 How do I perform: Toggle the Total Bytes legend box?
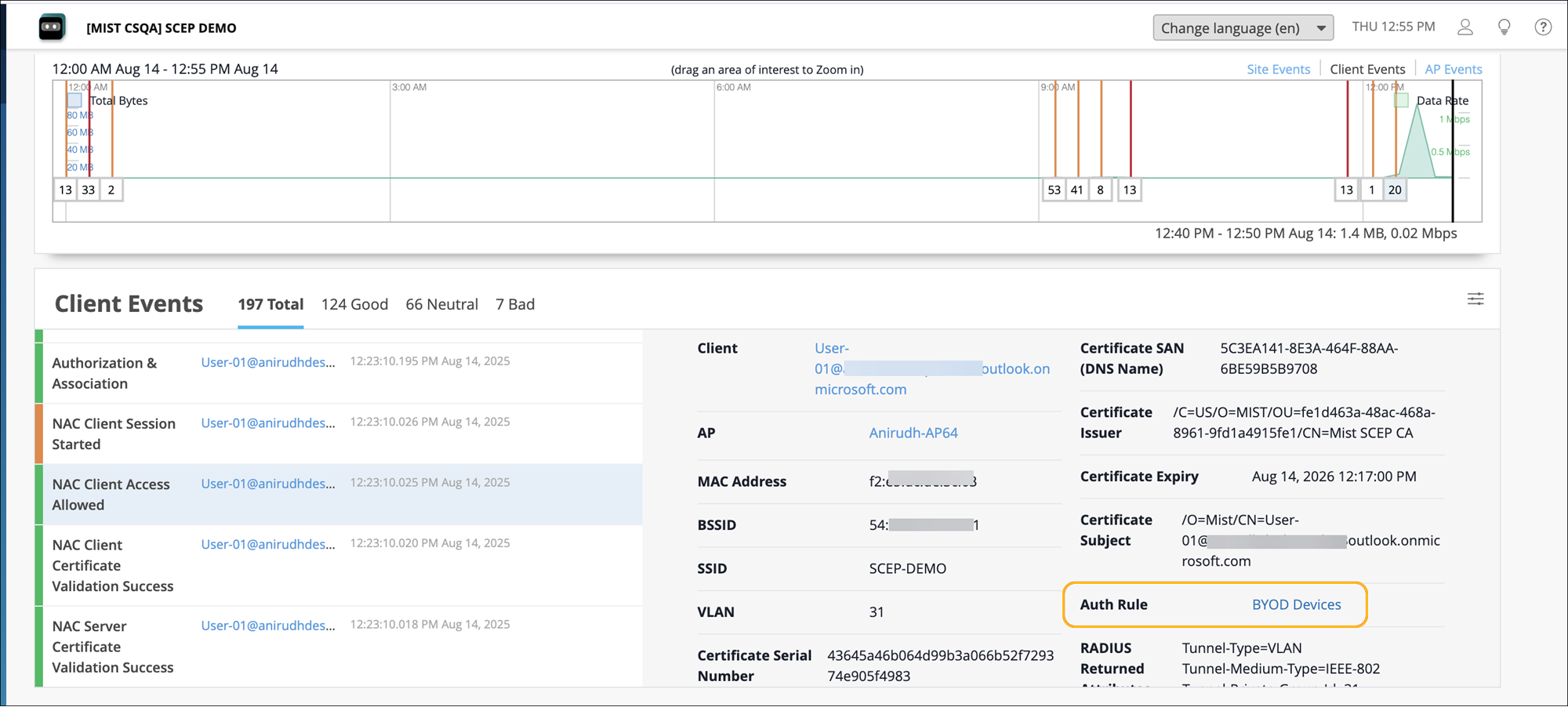[75, 100]
